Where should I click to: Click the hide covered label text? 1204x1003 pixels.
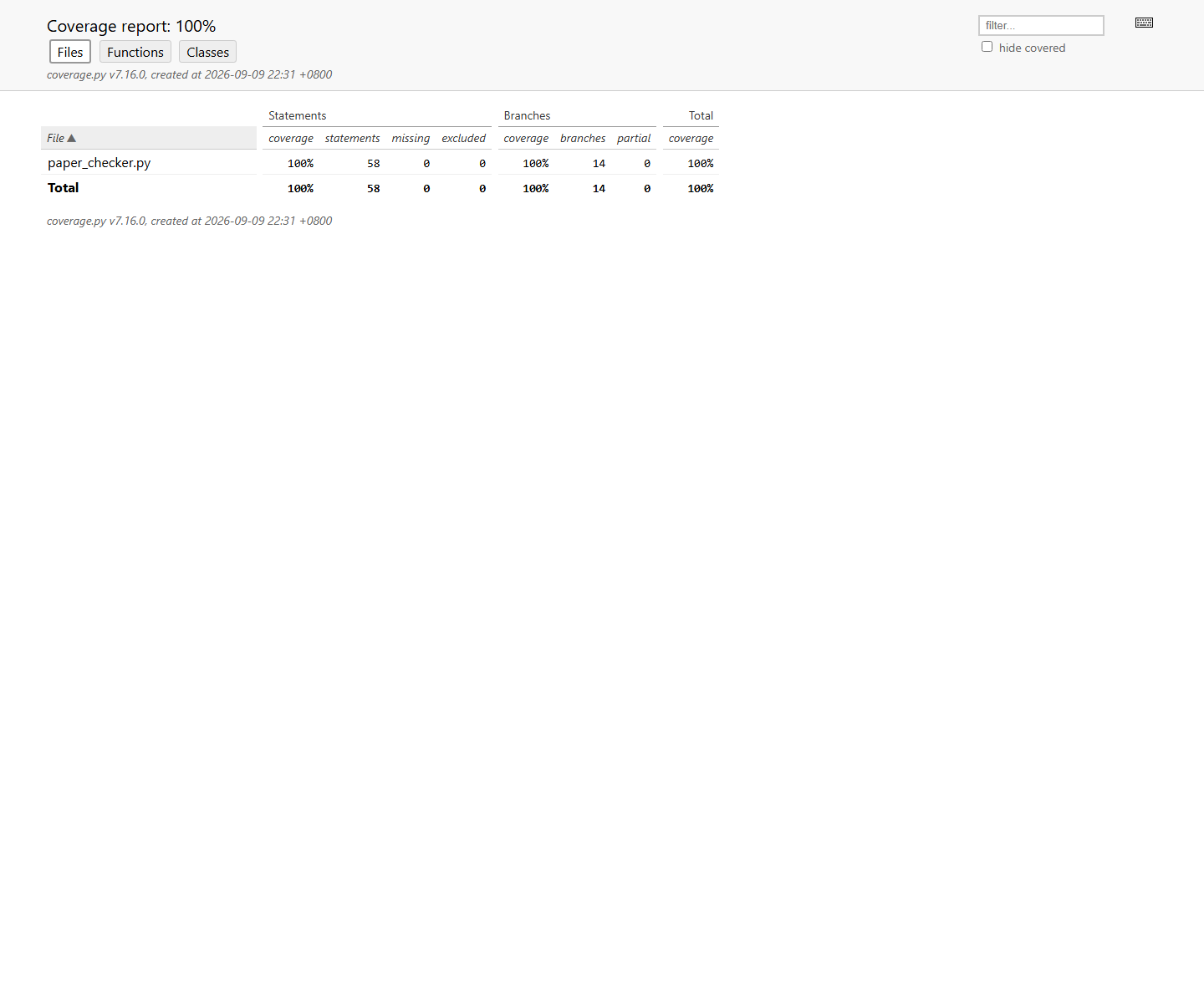tap(1032, 48)
